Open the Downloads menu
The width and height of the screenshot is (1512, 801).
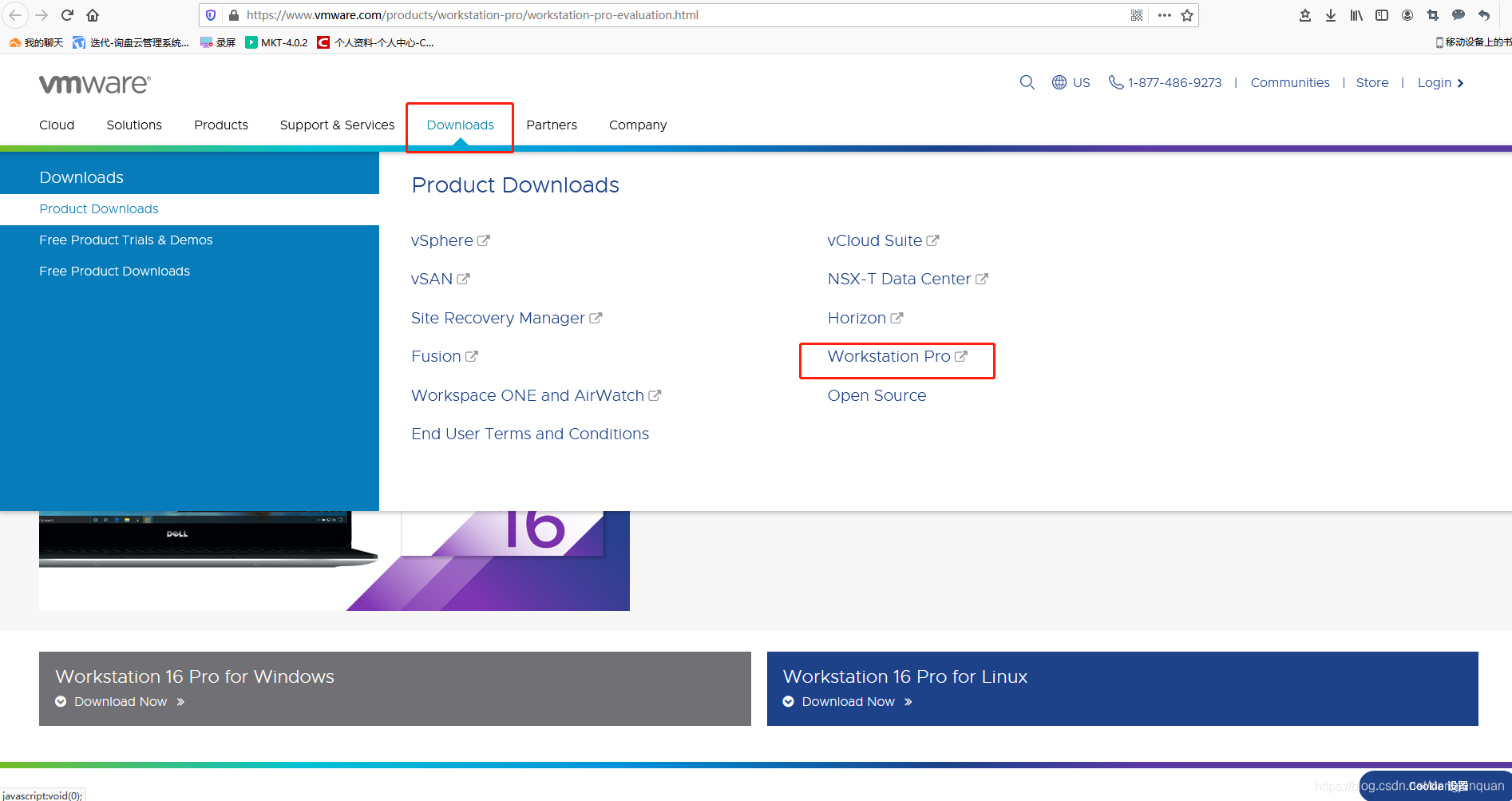click(x=460, y=125)
